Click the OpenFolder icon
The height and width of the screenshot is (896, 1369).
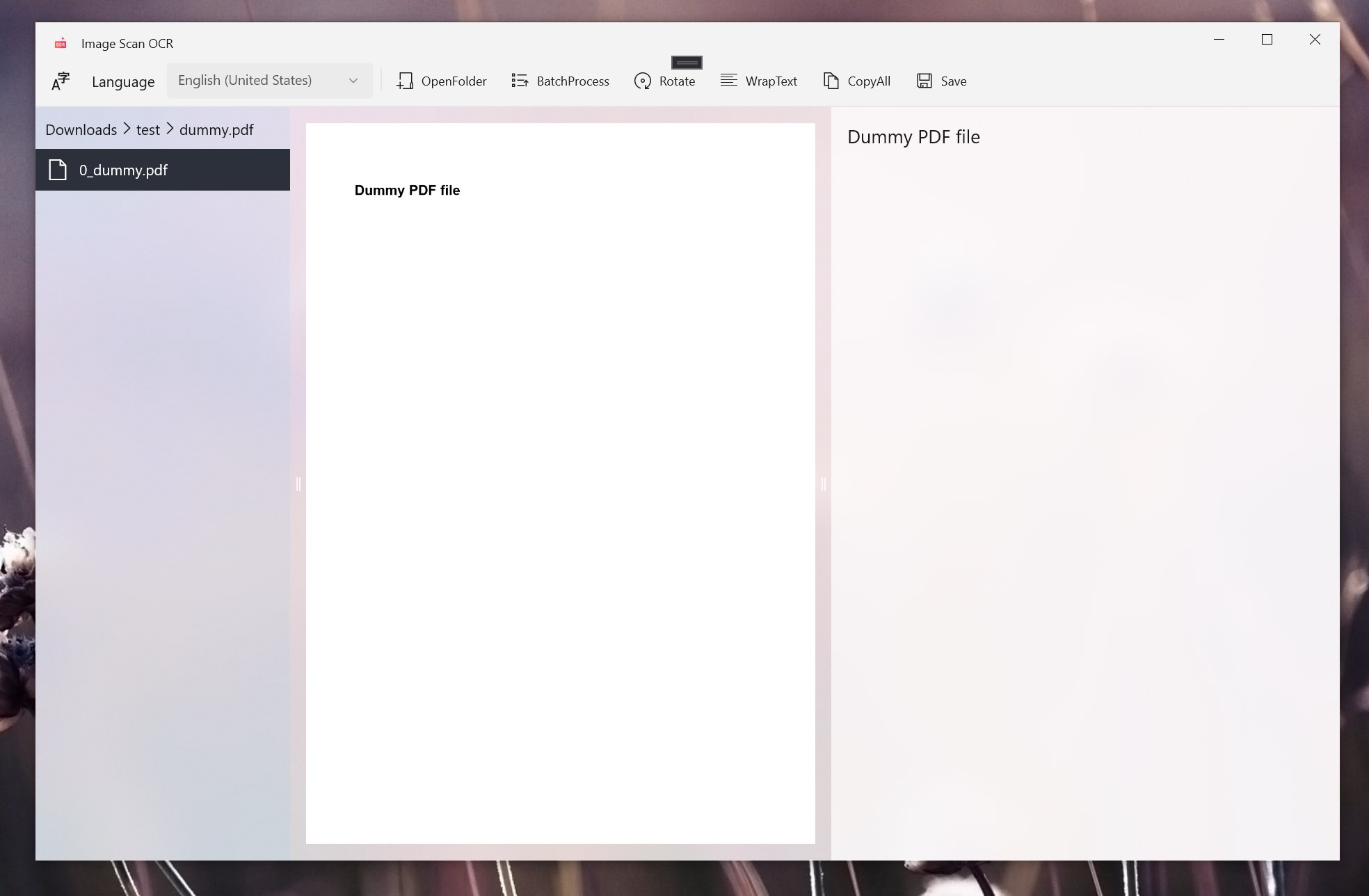tap(405, 81)
